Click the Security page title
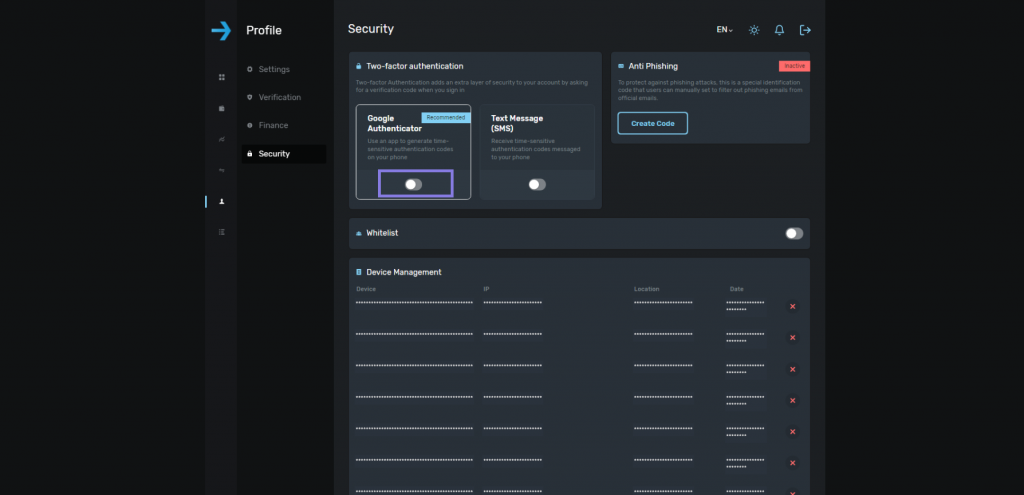 coord(371,29)
